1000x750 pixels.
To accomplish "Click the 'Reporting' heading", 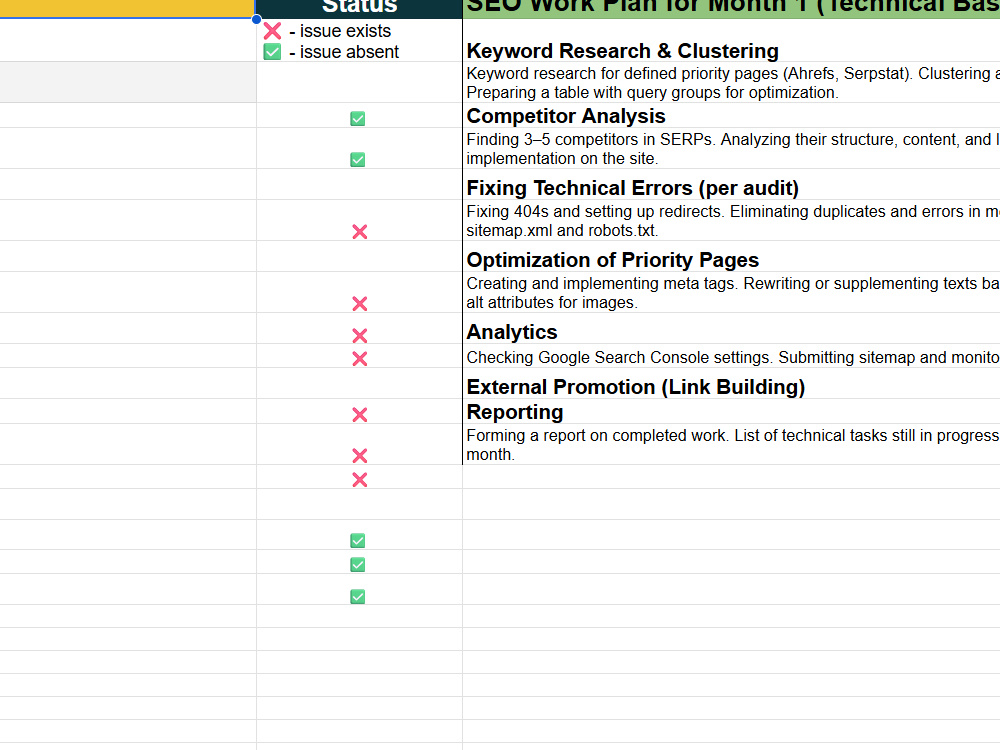I will (515, 412).
